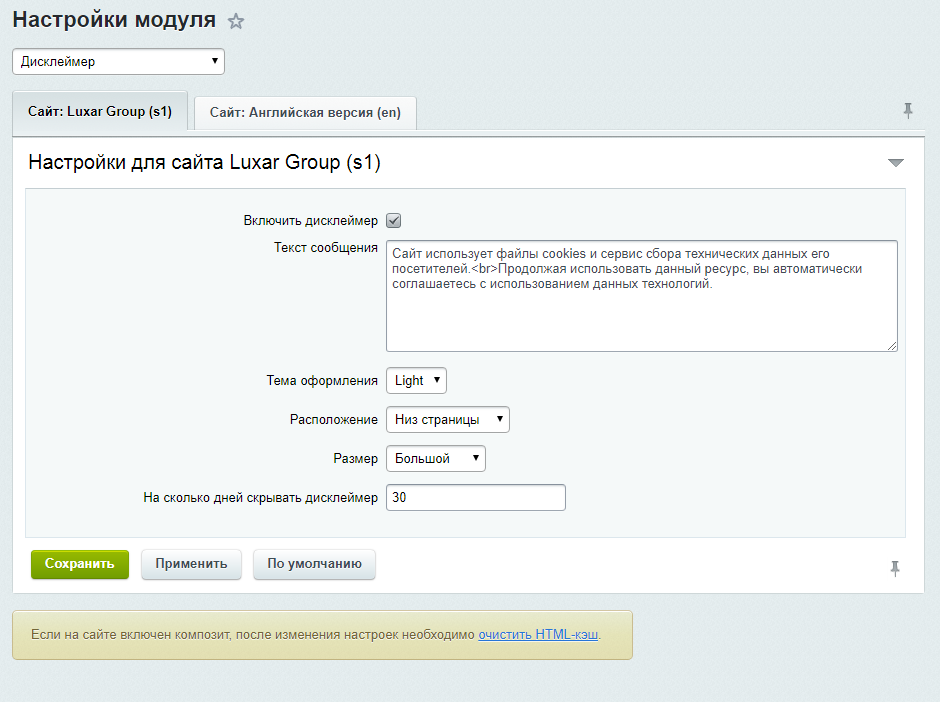Click the green Сохранить button
This screenshot has height=702, width=940.
click(80, 564)
